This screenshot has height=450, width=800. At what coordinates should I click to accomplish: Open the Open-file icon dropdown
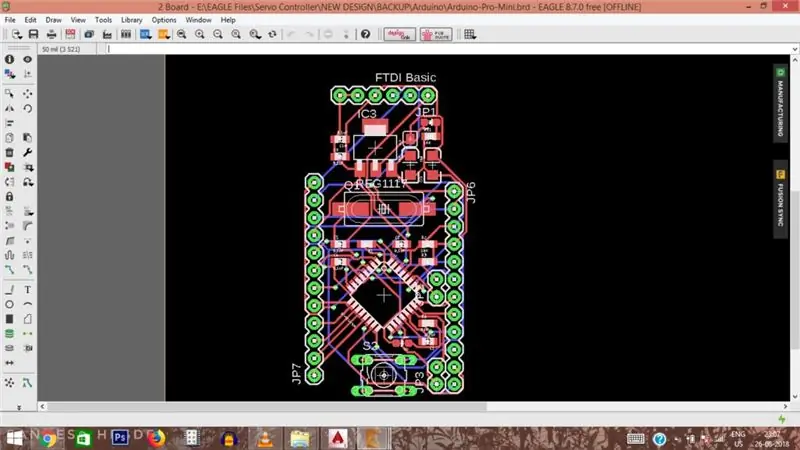pos(16,34)
